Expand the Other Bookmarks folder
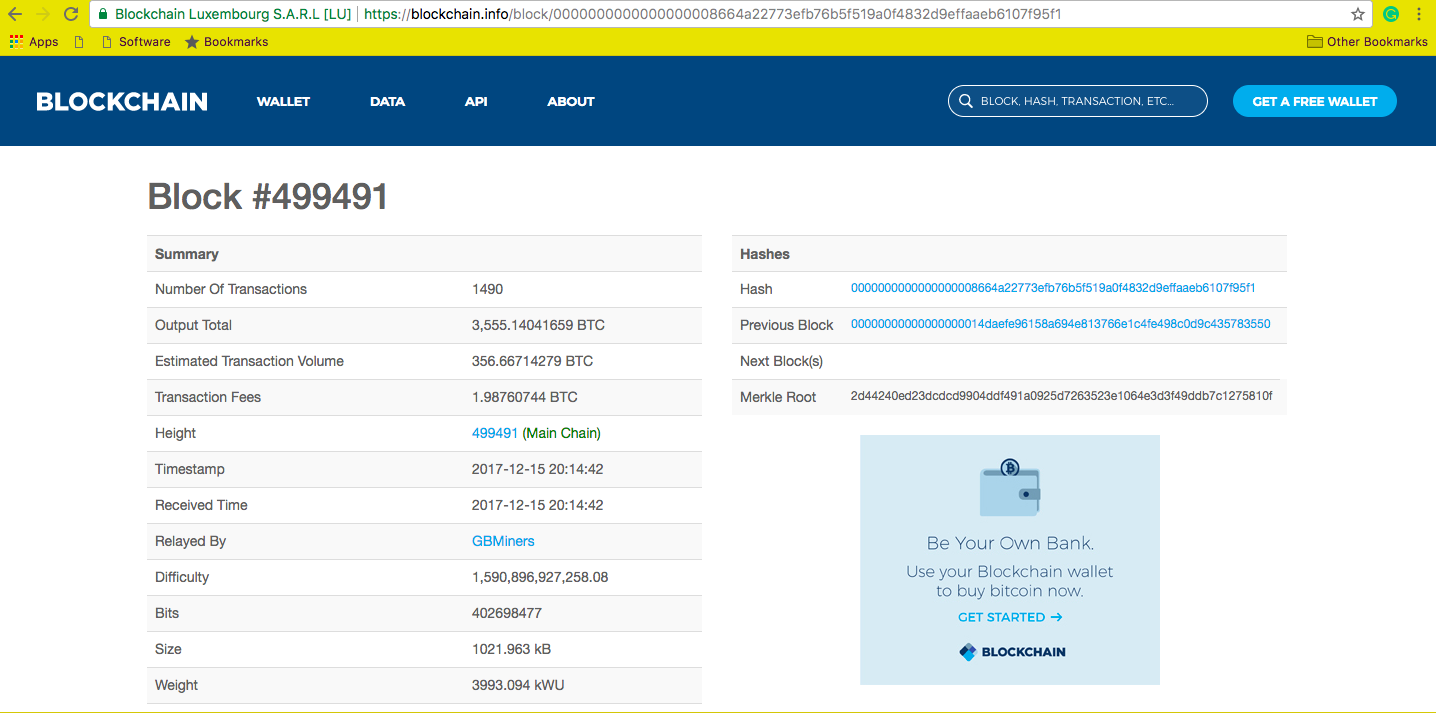Viewport: 1436px width, 713px height. click(x=1367, y=42)
